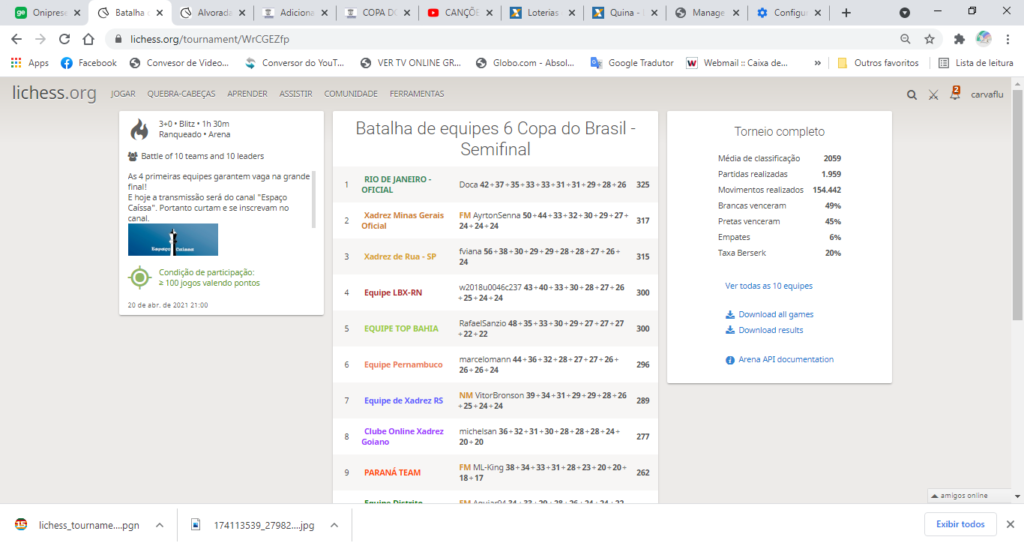Open the COMUNIDADE menu
Viewport: 1024px width, 546px height.
(x=350, y=94)
